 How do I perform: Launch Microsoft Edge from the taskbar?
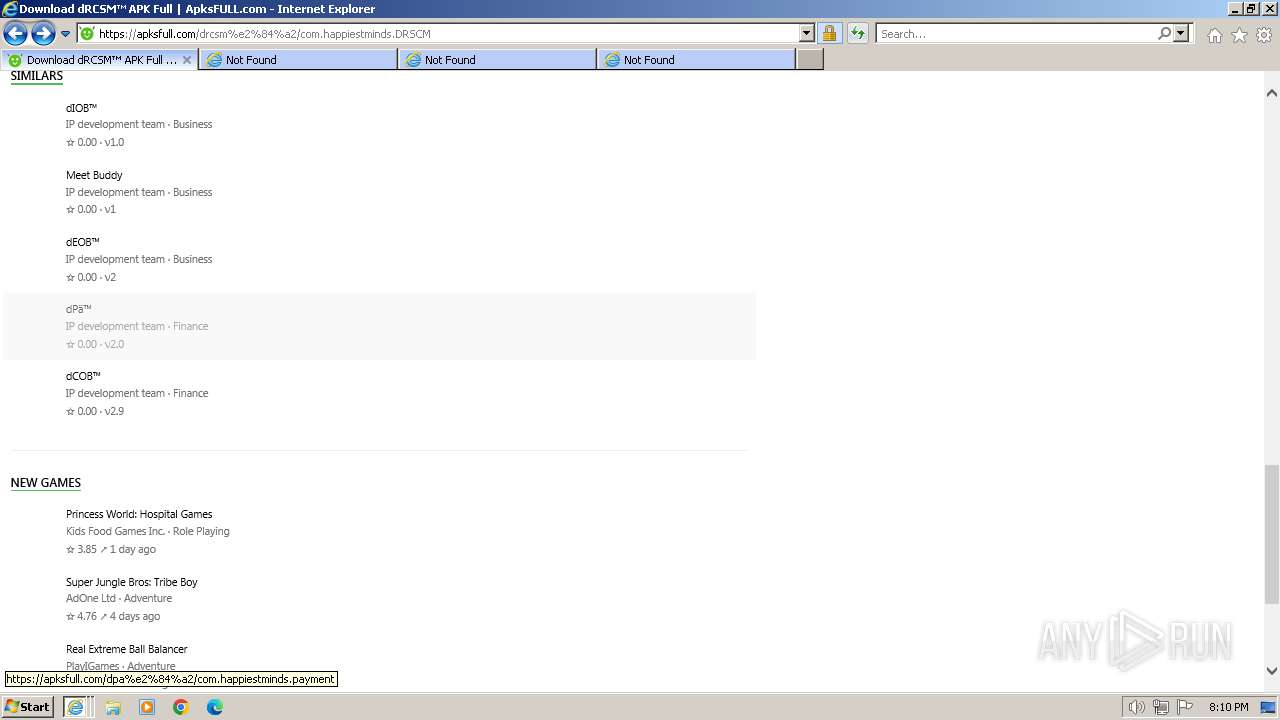[215, 707]
